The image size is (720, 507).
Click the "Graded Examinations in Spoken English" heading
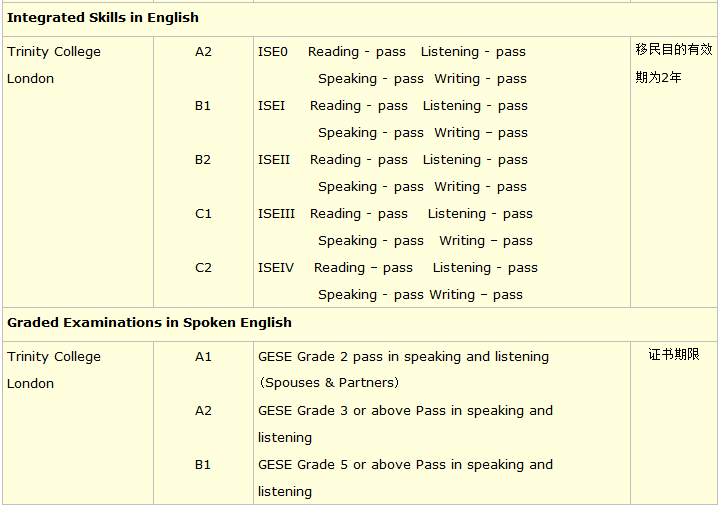(149, 323)
